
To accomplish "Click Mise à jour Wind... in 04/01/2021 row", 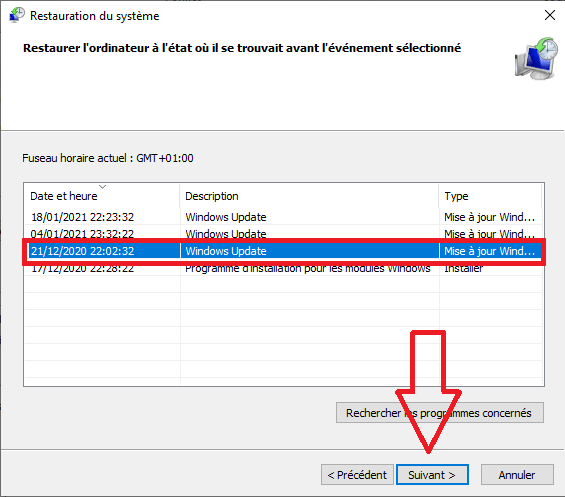I will pyautogui.click(x=489, y=234).
